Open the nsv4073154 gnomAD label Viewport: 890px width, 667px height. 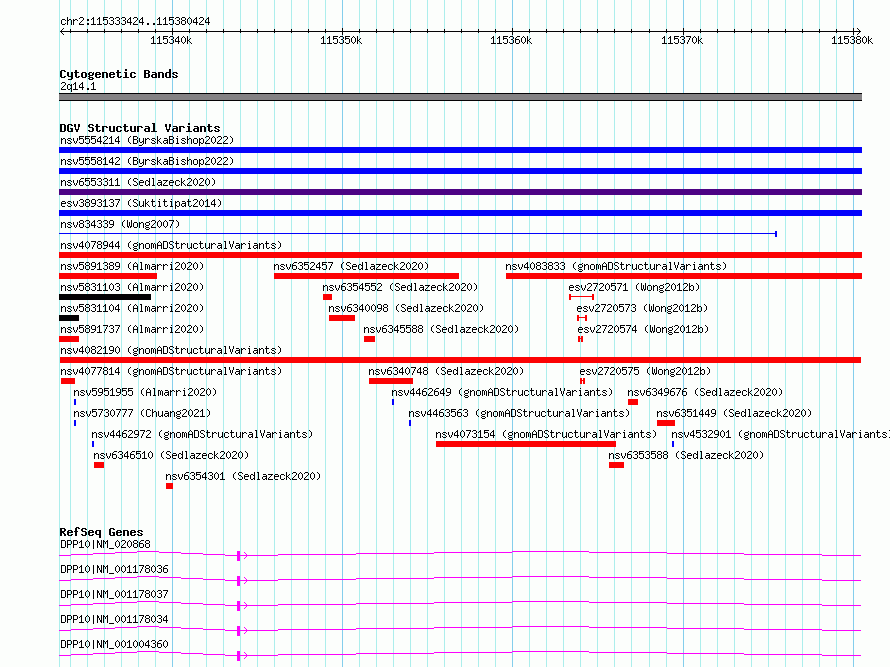coord(546,434)
